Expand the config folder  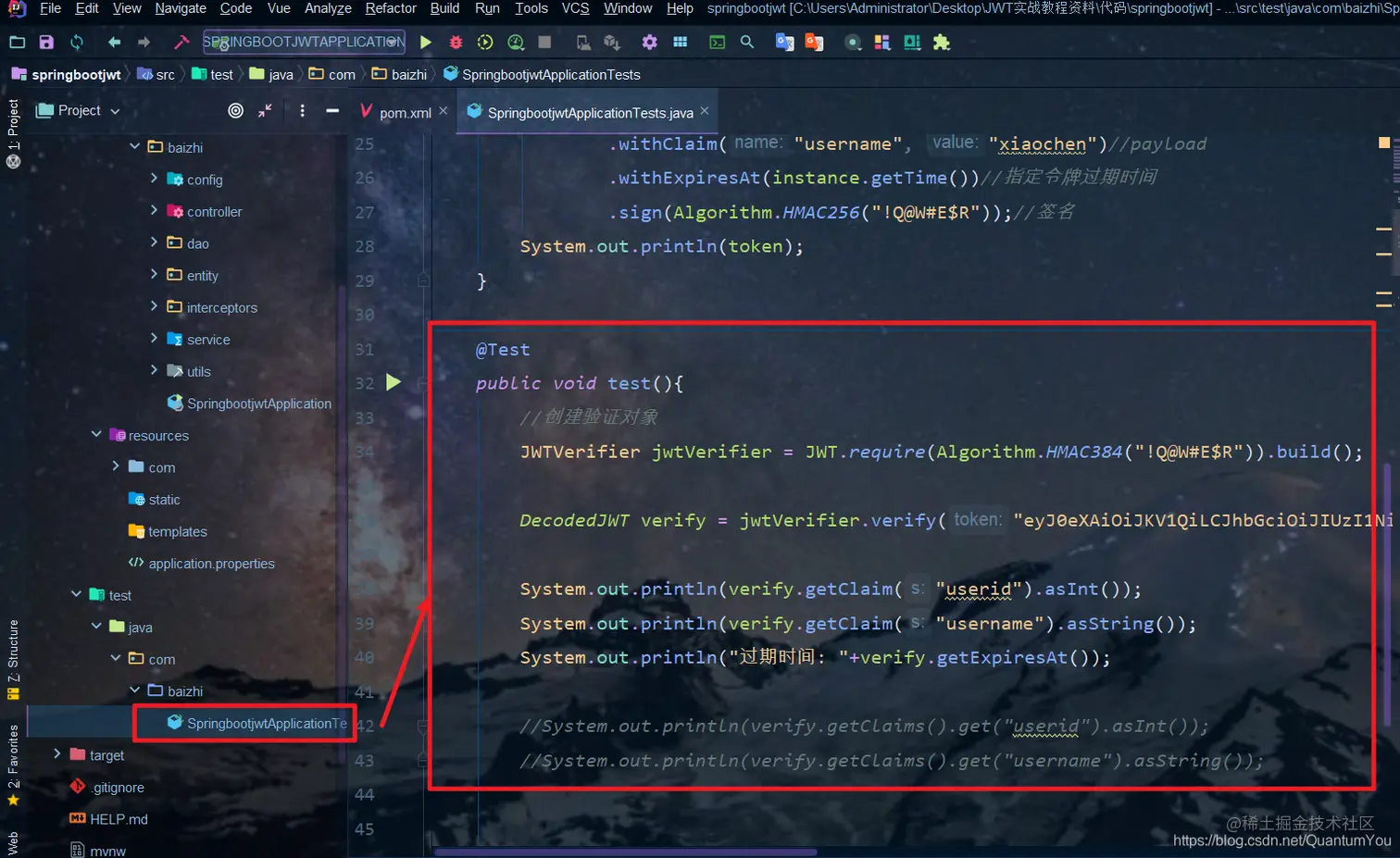coord(154,179)
